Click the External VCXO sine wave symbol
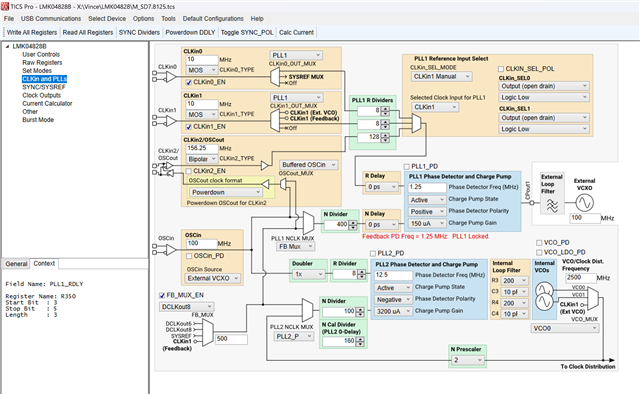640x394 pixels. point(584,203)
